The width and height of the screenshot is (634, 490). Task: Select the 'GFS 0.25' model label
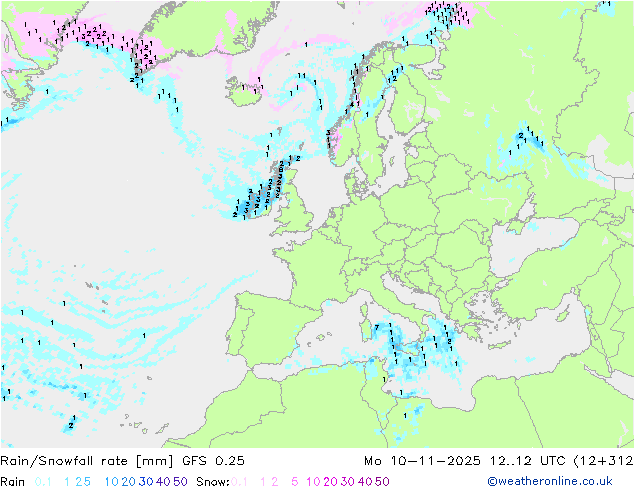click(213, 461)
